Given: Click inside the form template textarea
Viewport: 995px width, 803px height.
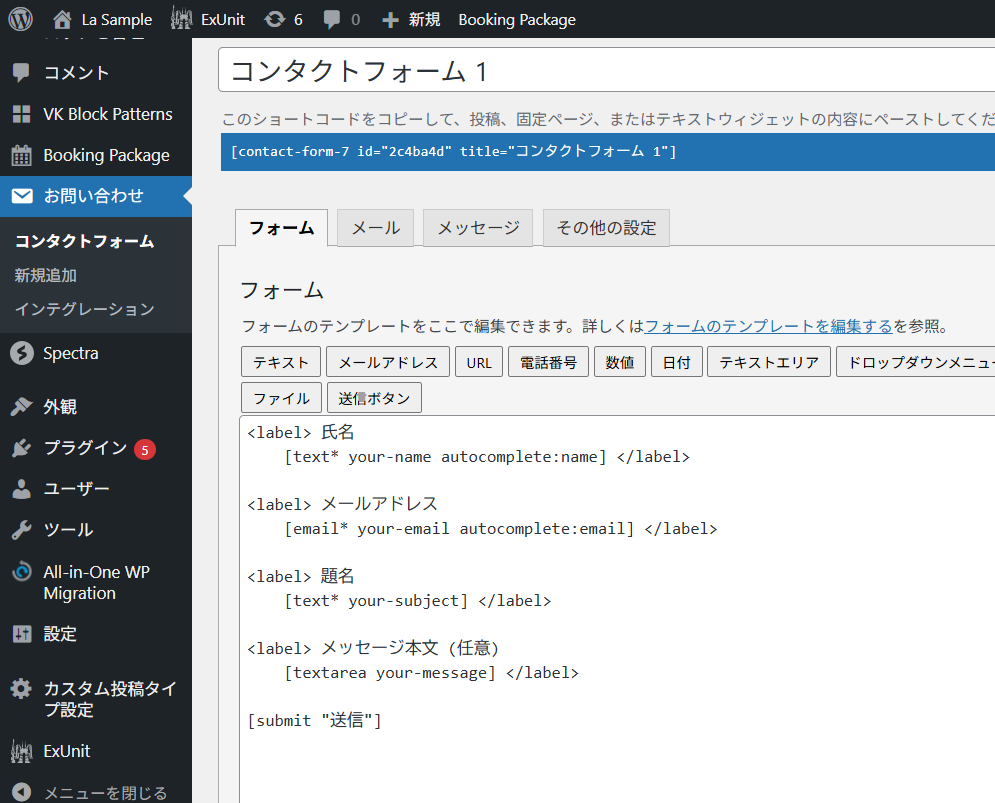Looking at the screenshot, I should (617, 609).
